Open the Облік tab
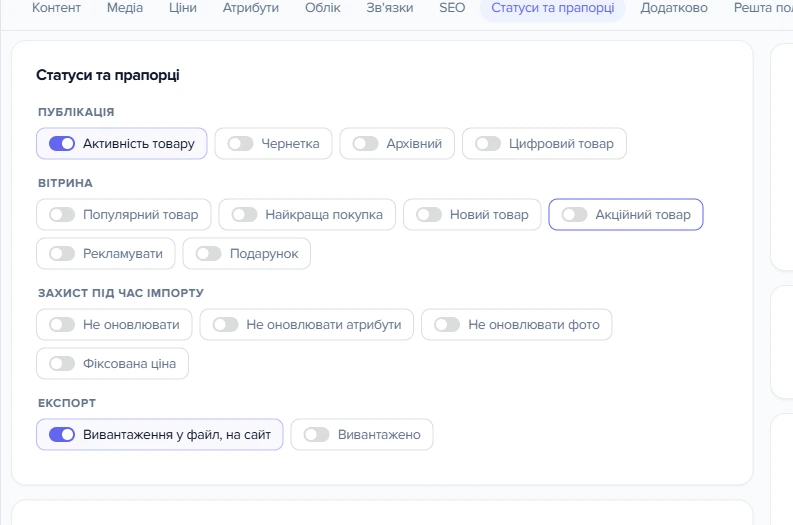This screenshot has width=793, height=525. (x=323, y=8)
